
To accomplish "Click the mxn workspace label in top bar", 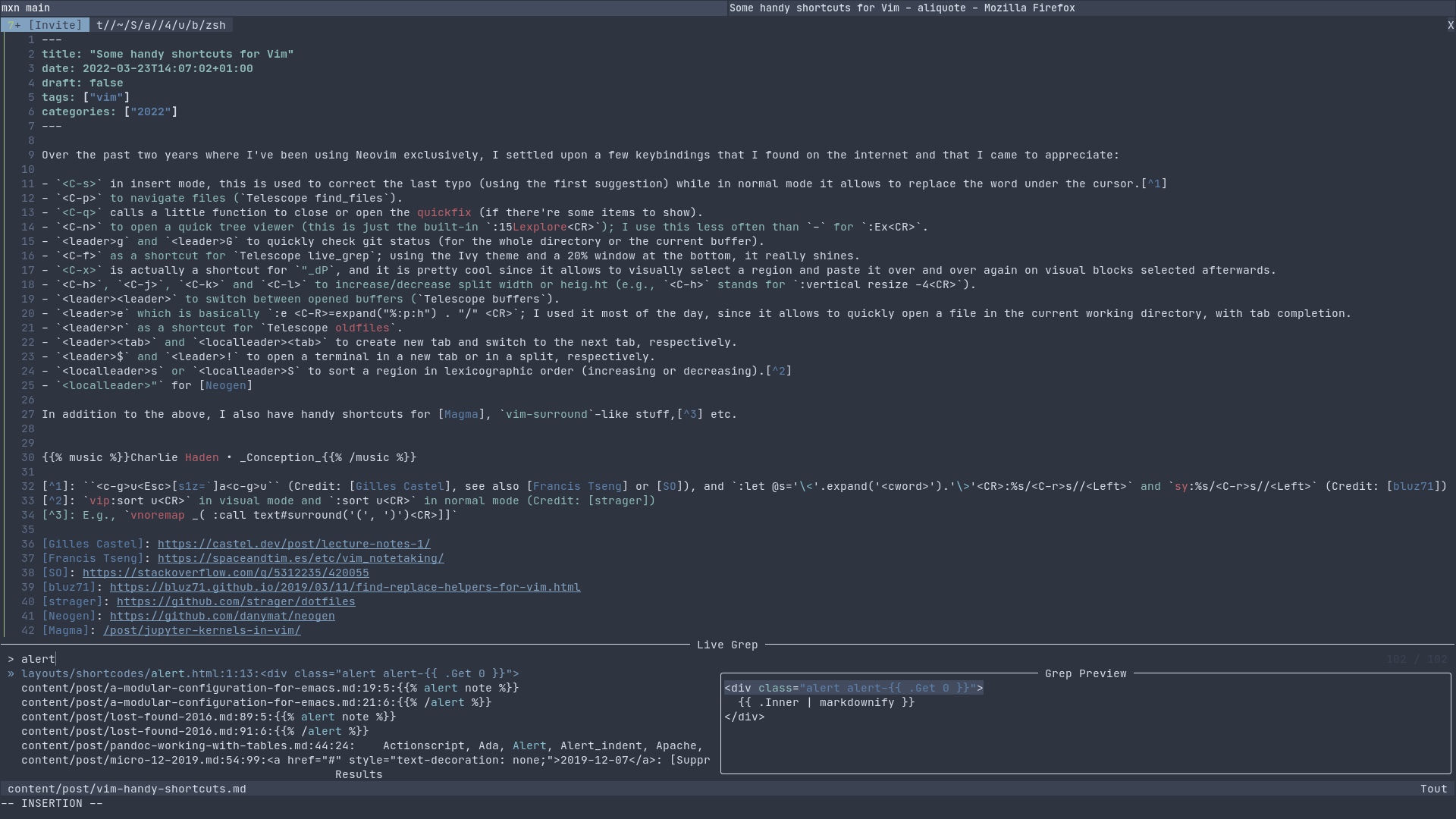I will click(x=11, y=8).
